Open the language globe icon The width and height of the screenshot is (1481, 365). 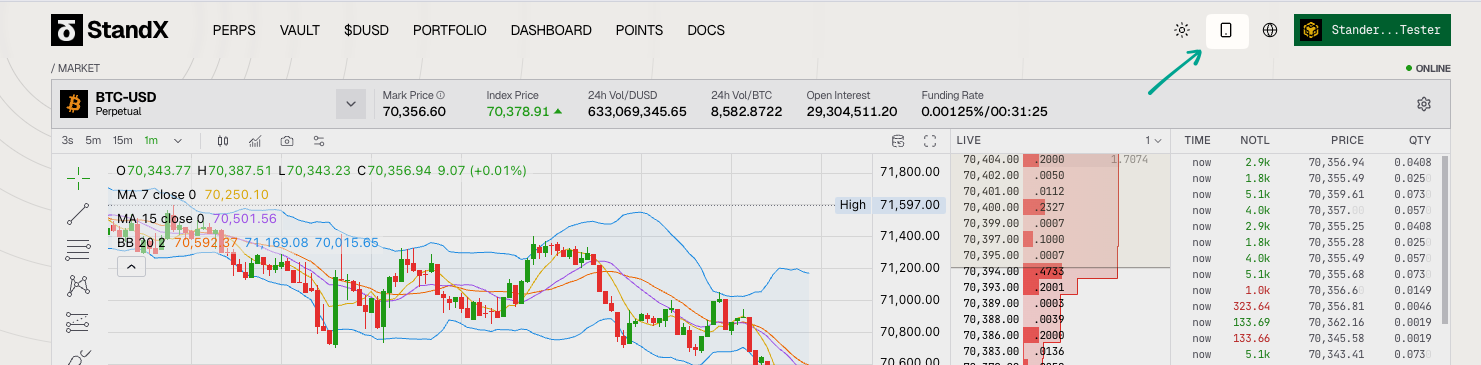(1270, 30)
